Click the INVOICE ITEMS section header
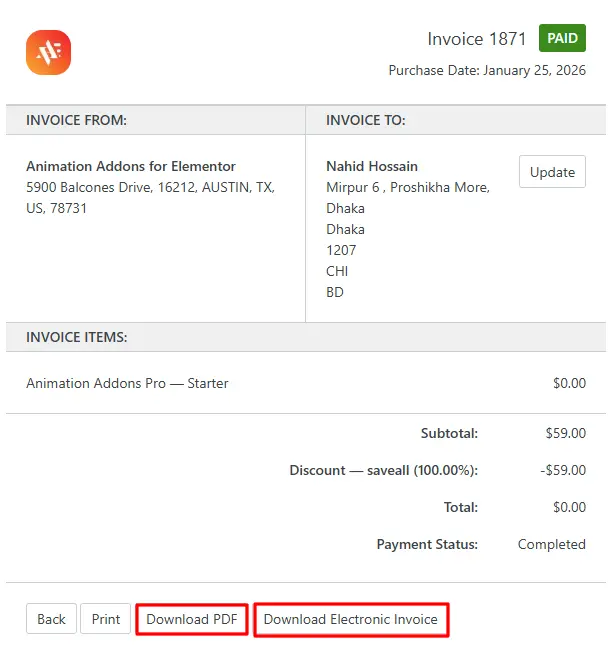Viewport: 616px width, 645px height. tap(76, 337)
